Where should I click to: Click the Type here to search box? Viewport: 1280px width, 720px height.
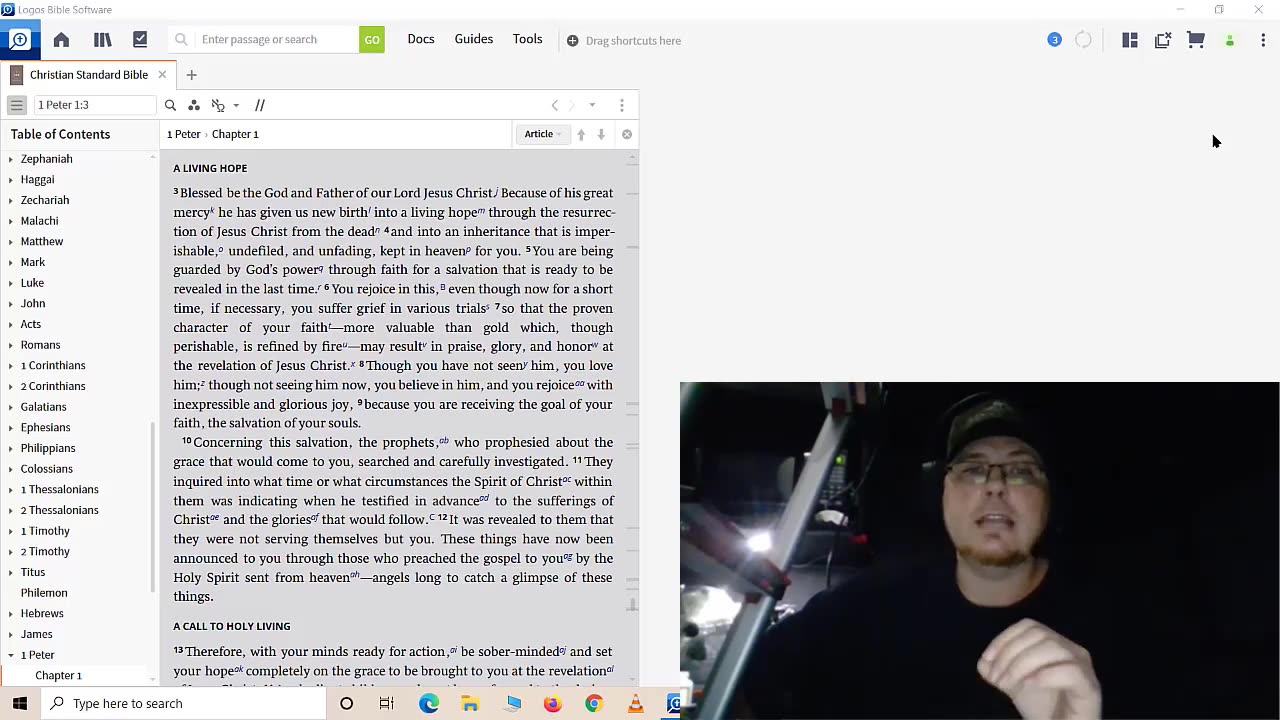tap(184, 703)
